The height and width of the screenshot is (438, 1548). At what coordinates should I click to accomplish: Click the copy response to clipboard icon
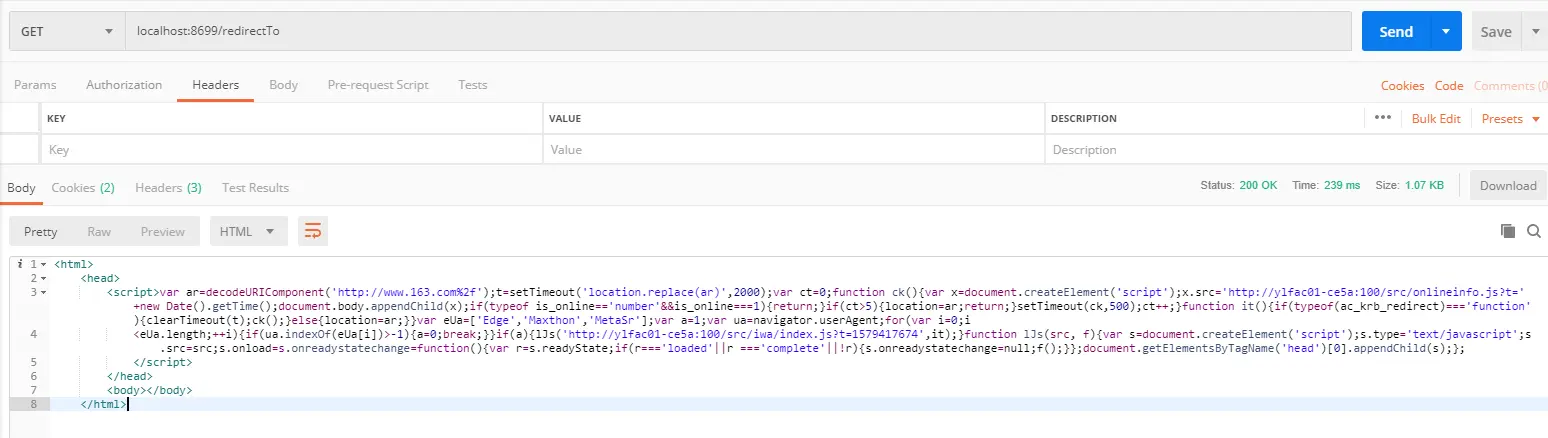click(1508, 231)
